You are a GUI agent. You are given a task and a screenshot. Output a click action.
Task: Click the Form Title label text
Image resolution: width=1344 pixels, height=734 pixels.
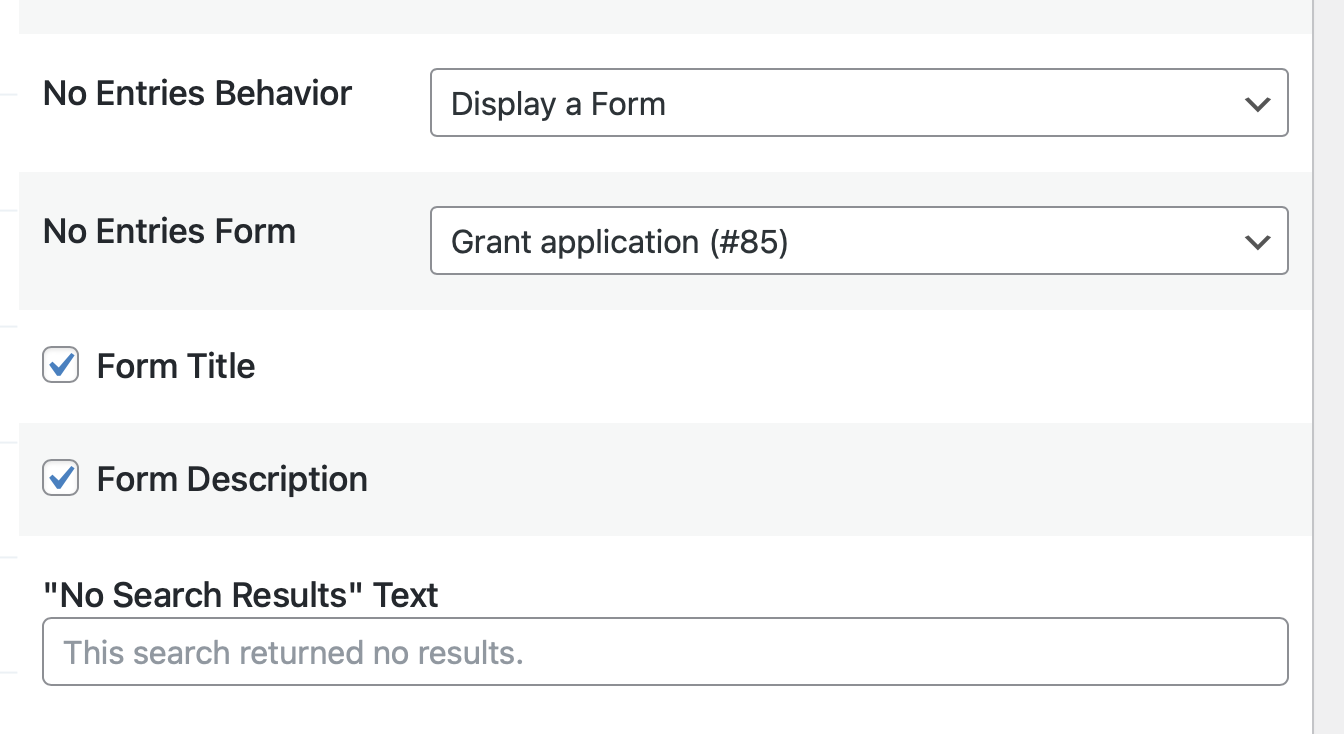pyautogui.click(x=176, y=366)
